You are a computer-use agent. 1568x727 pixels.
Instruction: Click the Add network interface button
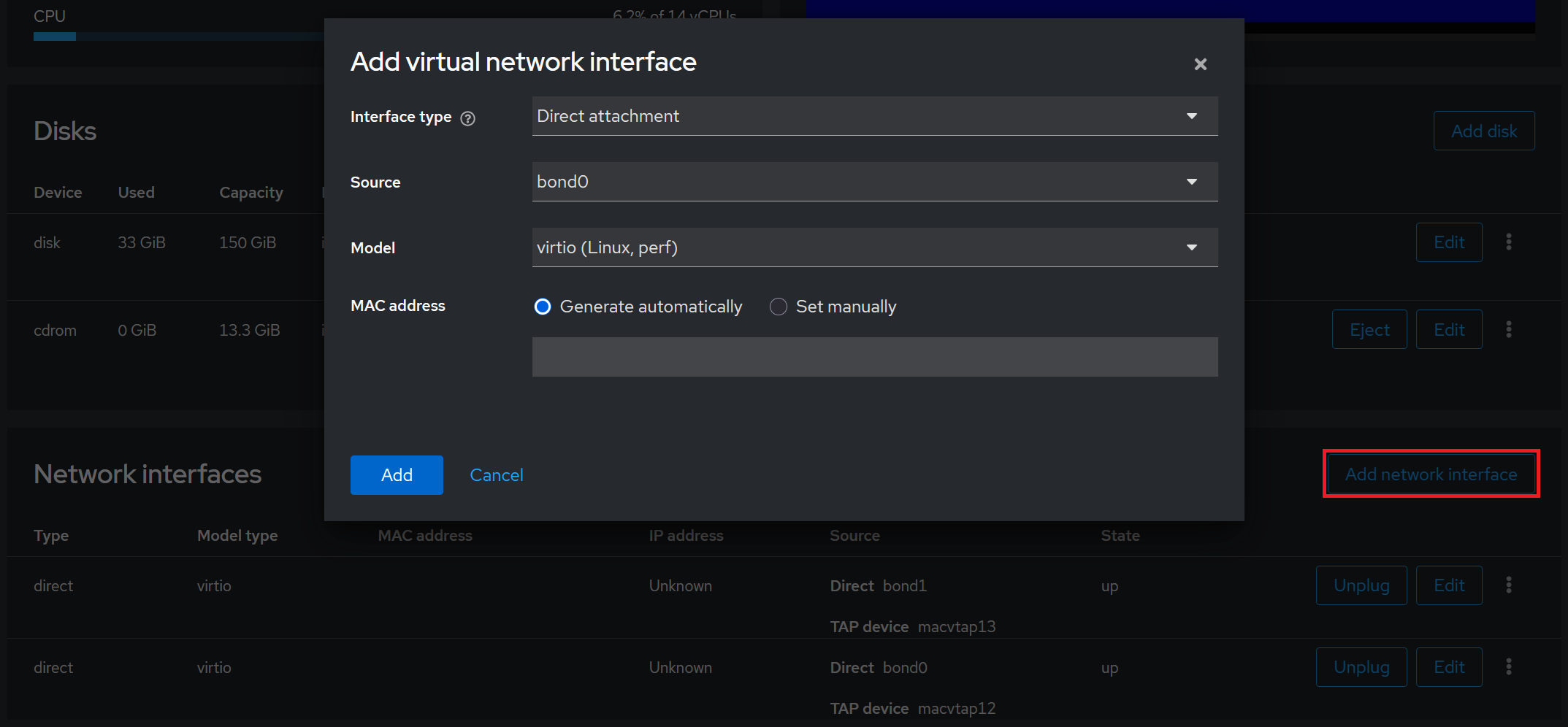[x=1431, y=474]
